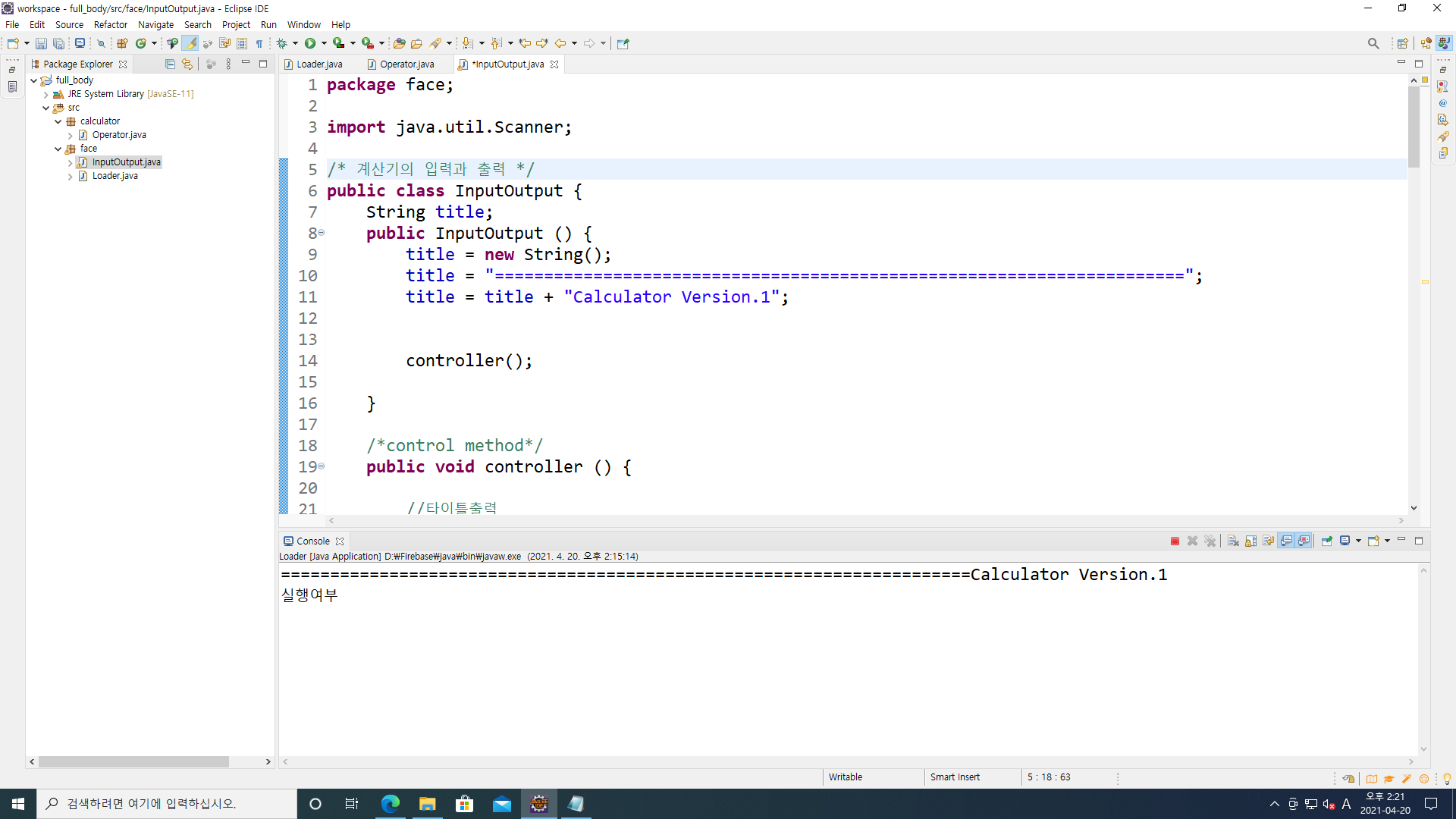Open the Source menu

pyautogui.click(x=69, y=24)
